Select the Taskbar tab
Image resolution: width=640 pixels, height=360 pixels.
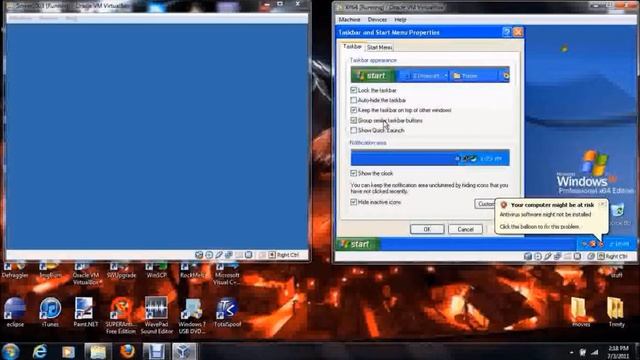pyautogui.click(x=352, y=47)
